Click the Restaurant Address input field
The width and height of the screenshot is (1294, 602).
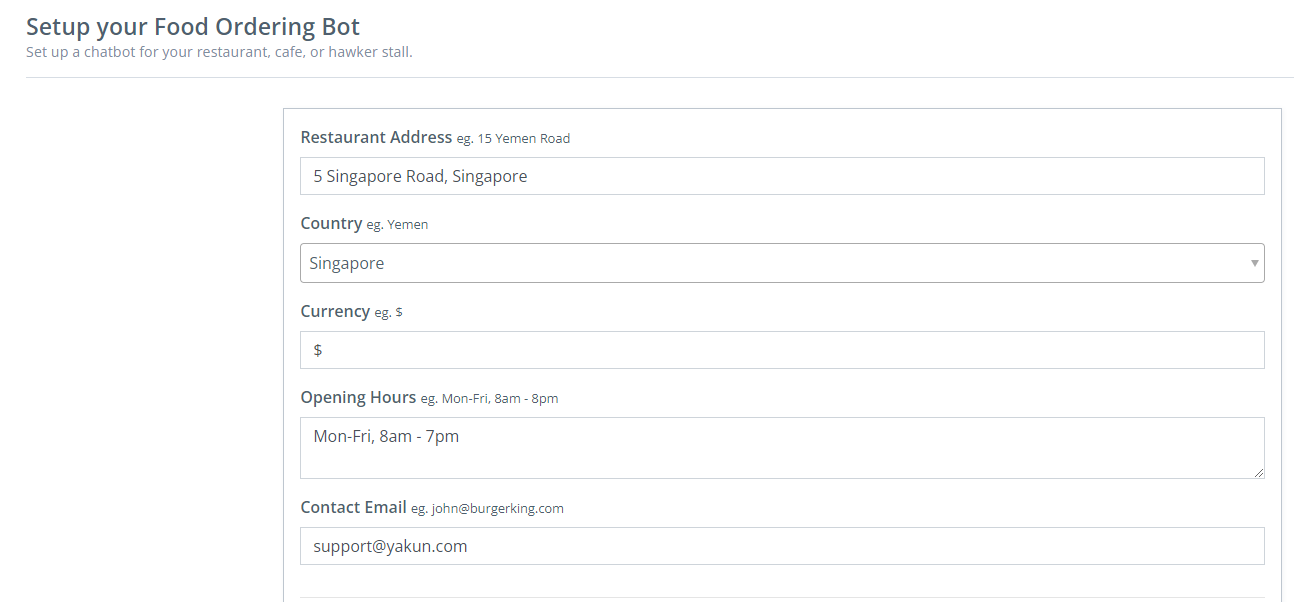[x=781, y=176]
